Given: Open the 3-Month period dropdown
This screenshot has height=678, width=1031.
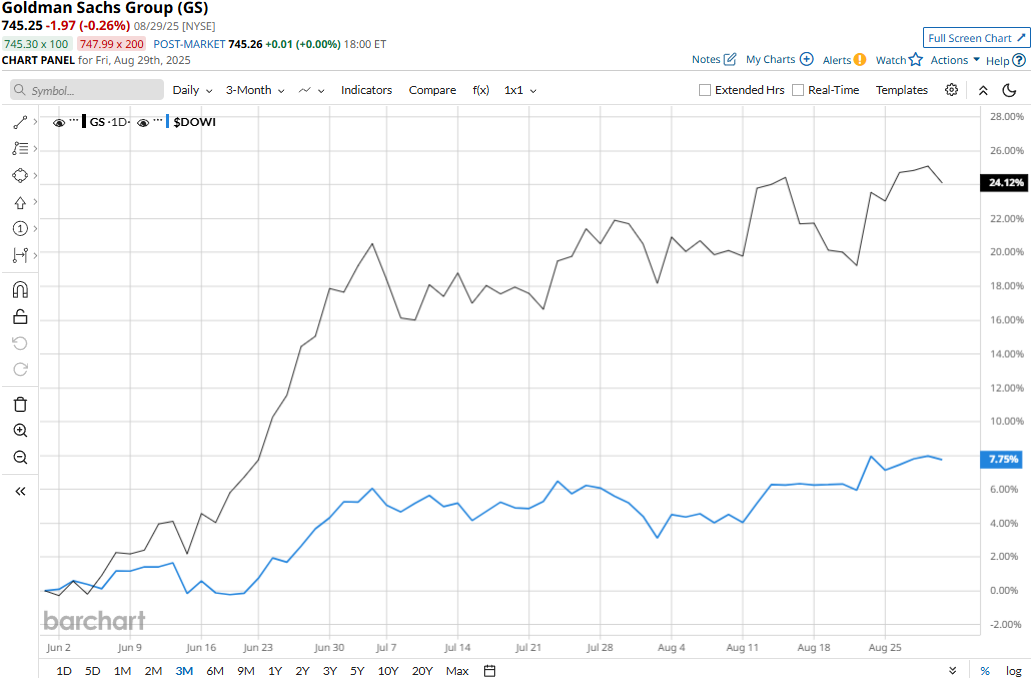Looking at the screenshot, I should (x=255, y=90).
